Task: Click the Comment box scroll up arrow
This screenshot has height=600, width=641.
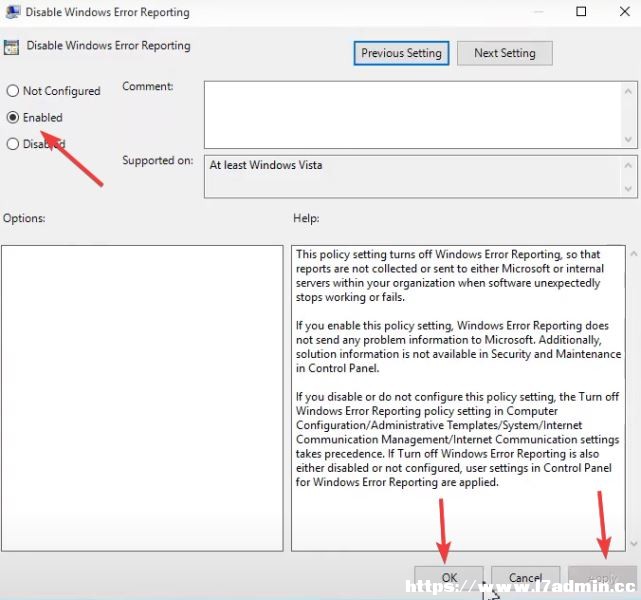Action: click(628, 91)
